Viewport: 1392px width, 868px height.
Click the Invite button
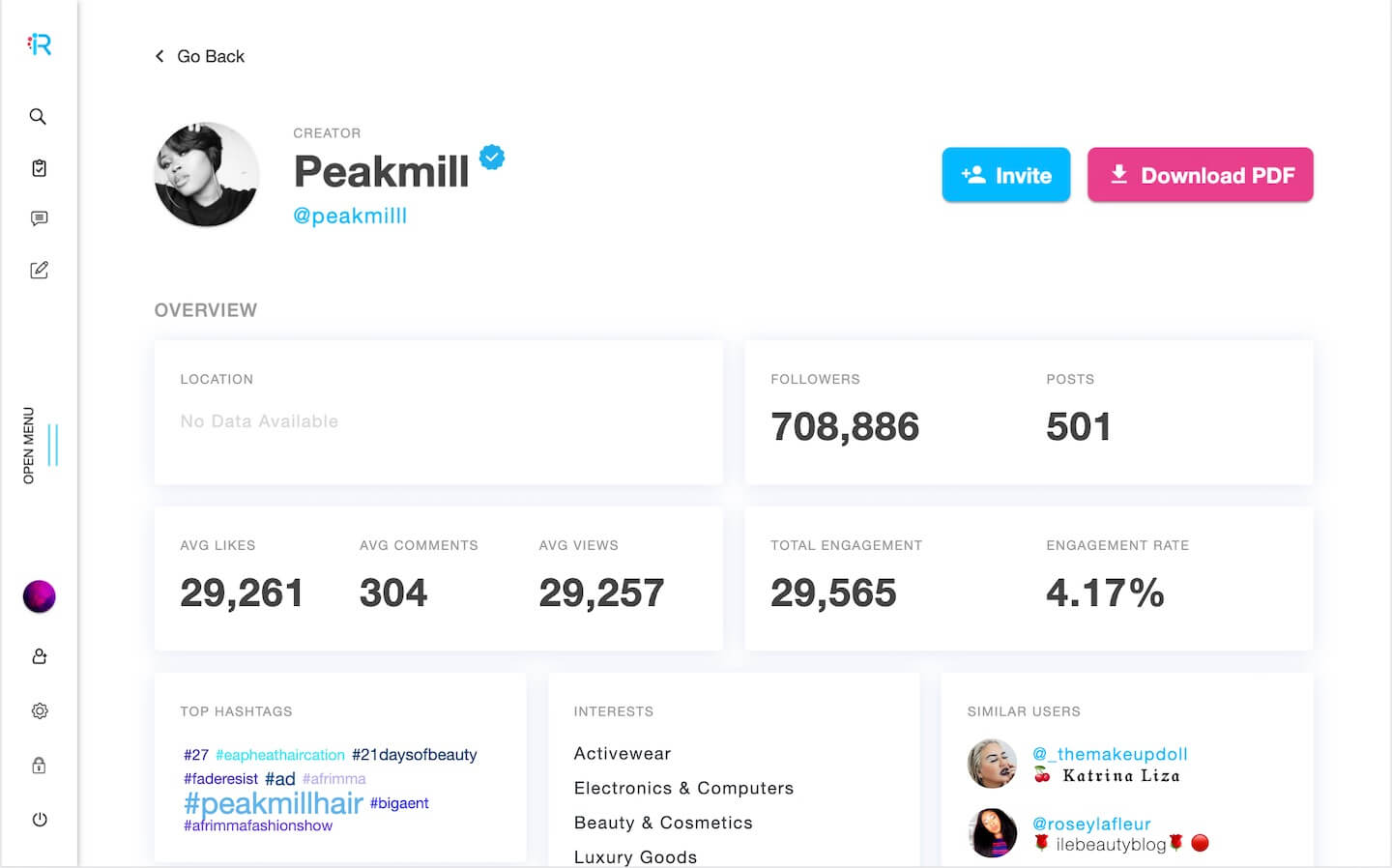pos(1005,175)
